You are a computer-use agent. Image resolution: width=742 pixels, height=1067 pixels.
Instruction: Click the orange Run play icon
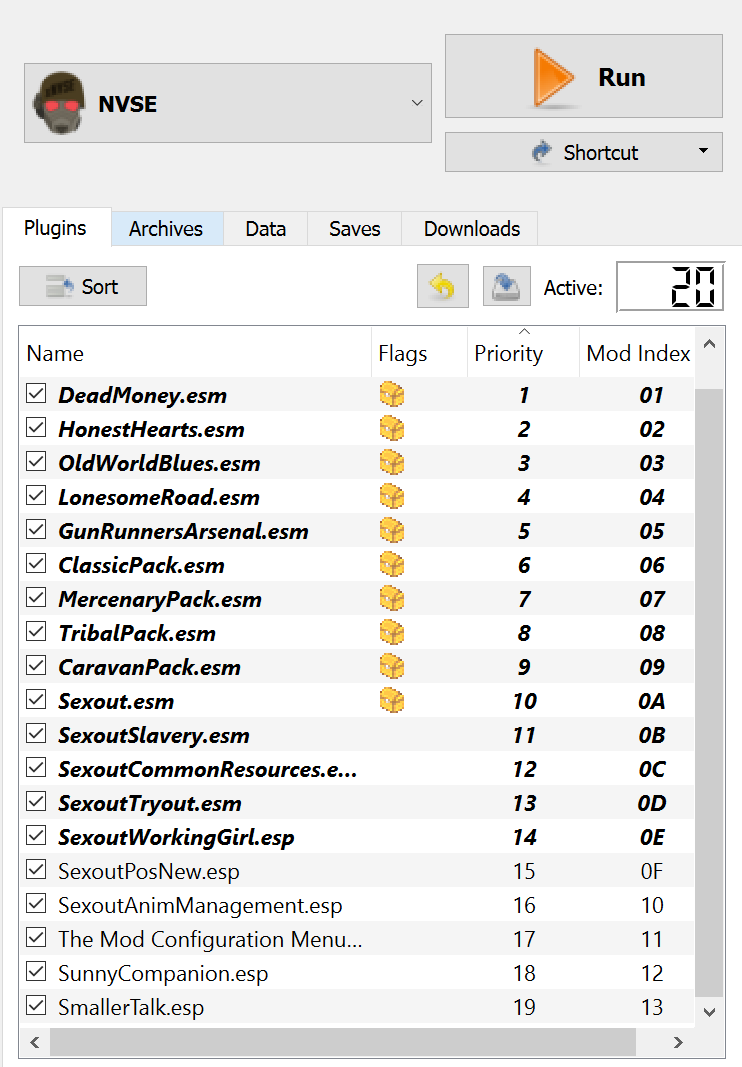pos(553,78)
